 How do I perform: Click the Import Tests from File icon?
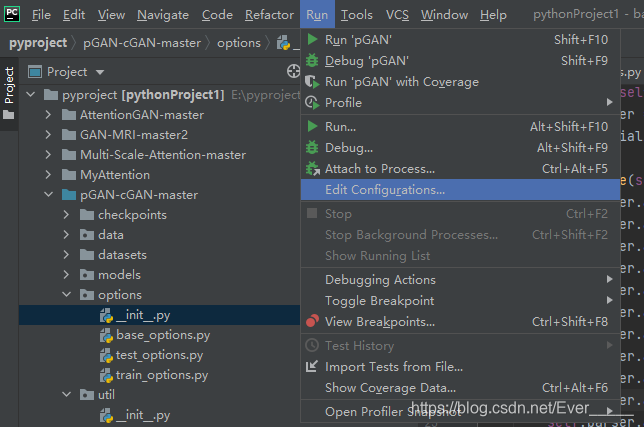point(312,366)
